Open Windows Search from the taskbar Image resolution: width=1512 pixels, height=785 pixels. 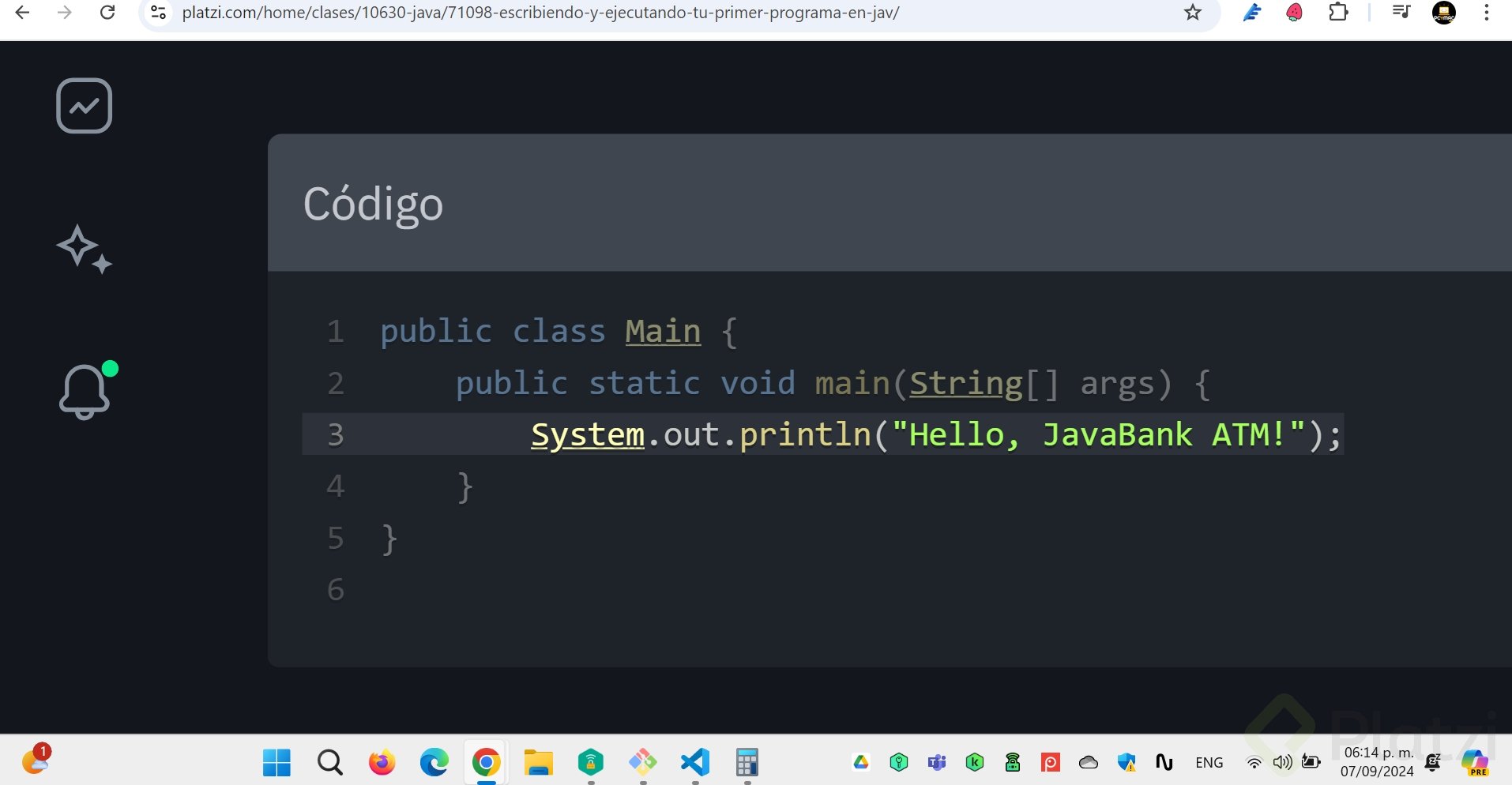tap(329, 762)
